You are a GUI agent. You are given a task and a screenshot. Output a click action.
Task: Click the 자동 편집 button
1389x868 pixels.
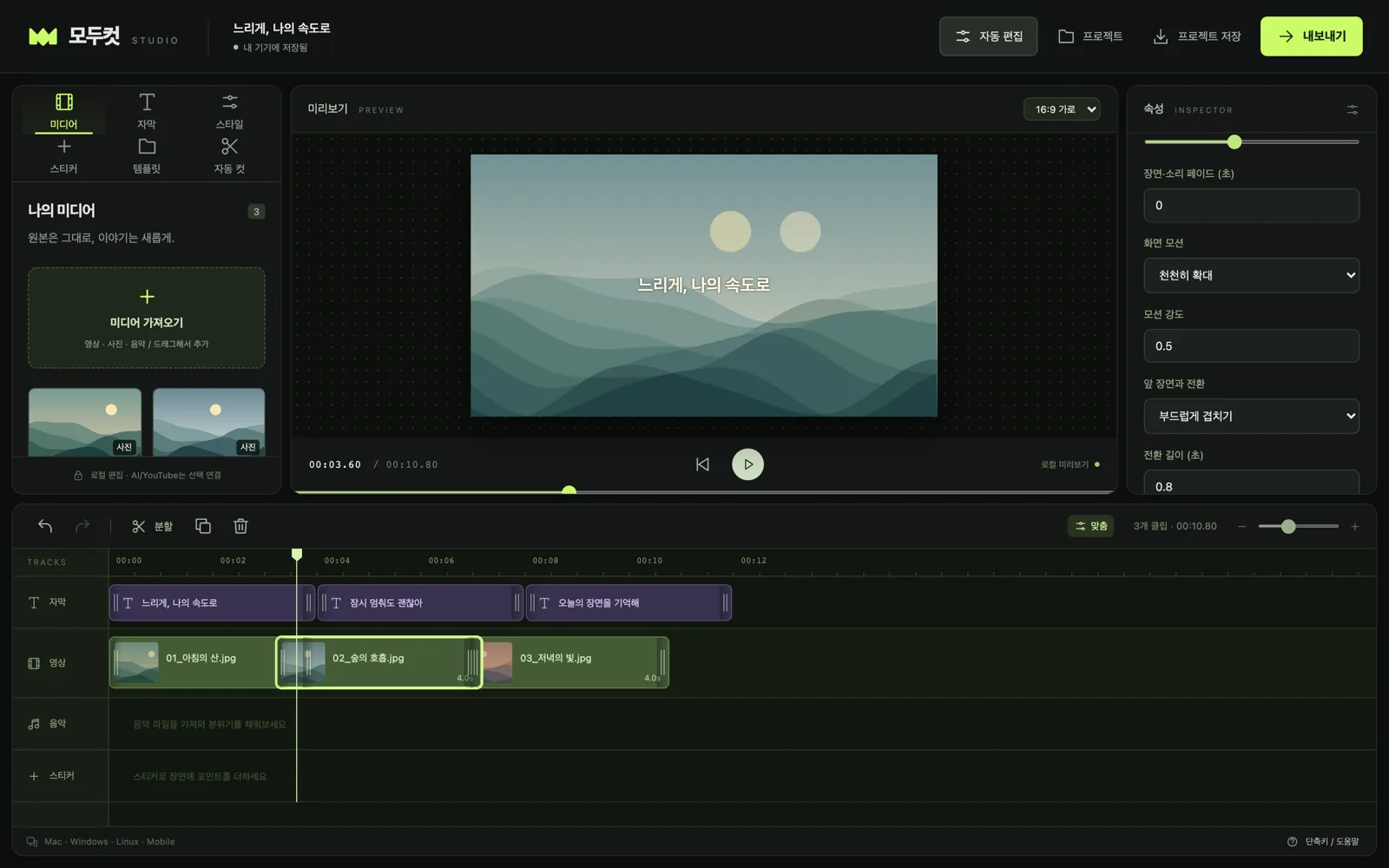988,36
